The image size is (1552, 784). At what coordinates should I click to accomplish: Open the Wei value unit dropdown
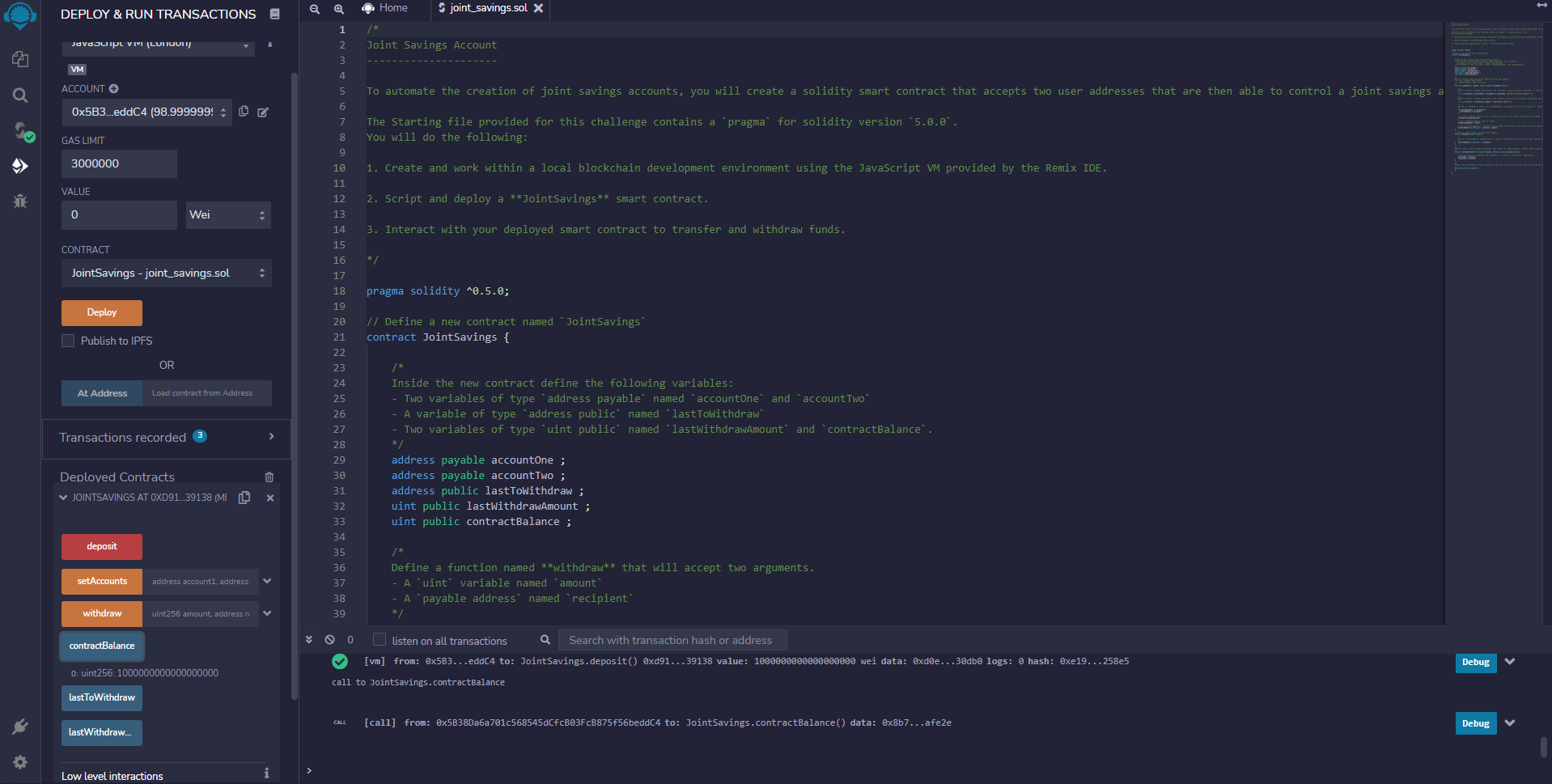pyautogui.click(x=228, y=214)
